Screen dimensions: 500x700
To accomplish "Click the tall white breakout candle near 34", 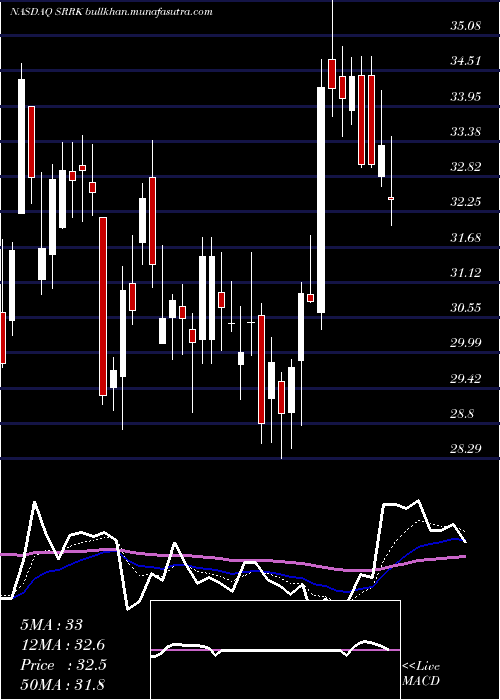I will click(321, 200).
